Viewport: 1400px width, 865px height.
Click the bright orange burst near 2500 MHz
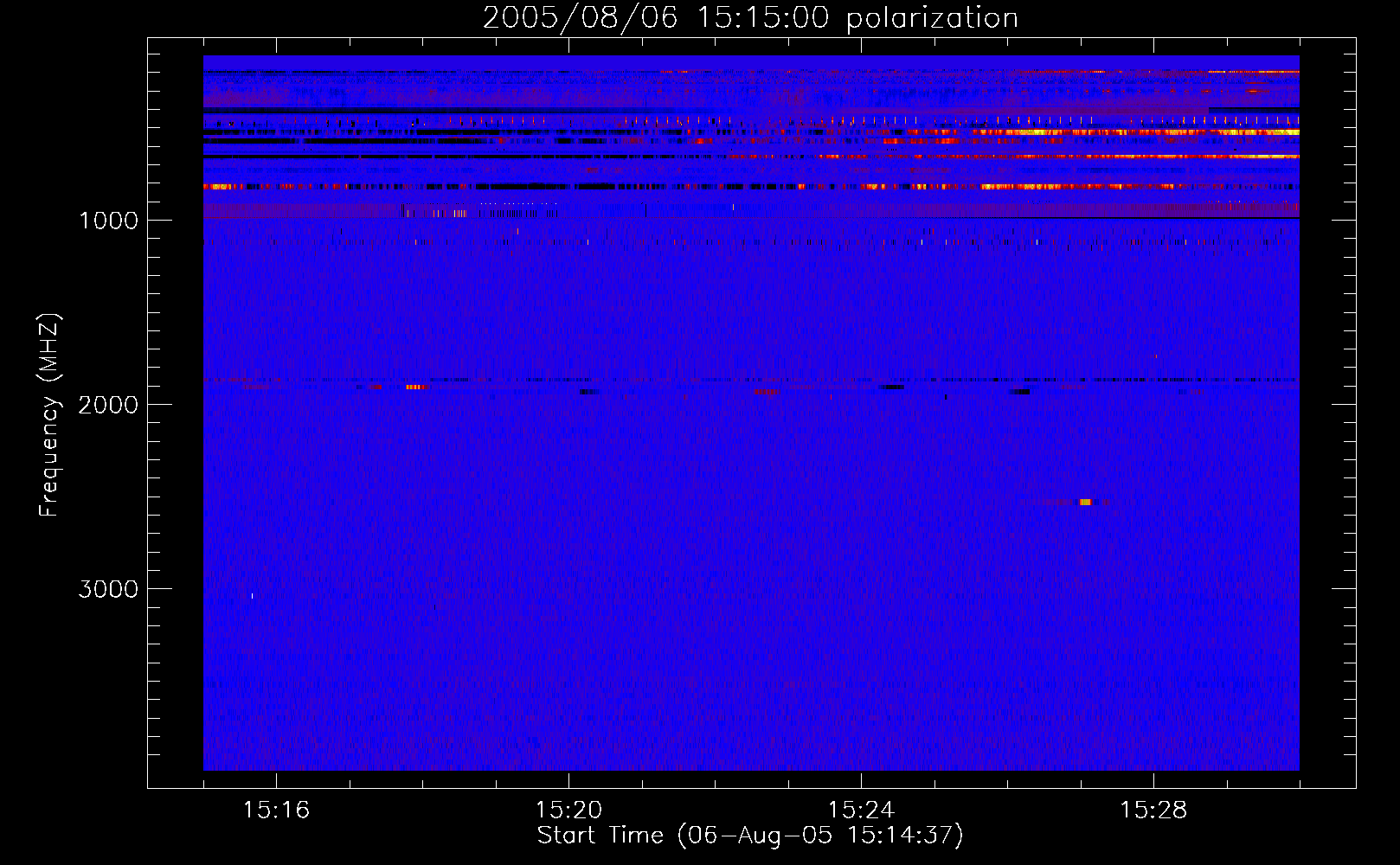(x=1085, y=502)
